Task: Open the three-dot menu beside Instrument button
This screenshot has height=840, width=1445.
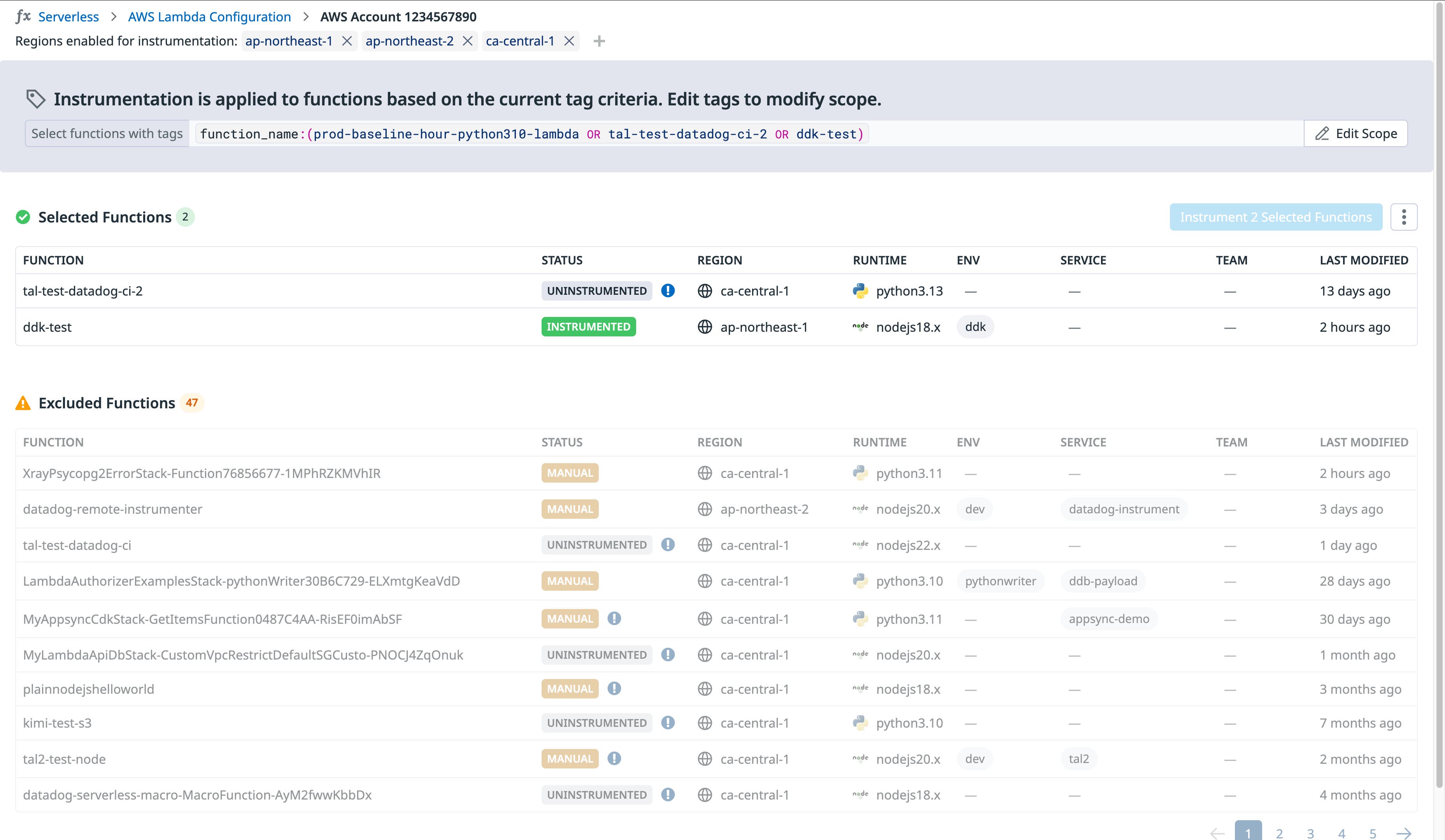Action: [x=1404, y=217]
